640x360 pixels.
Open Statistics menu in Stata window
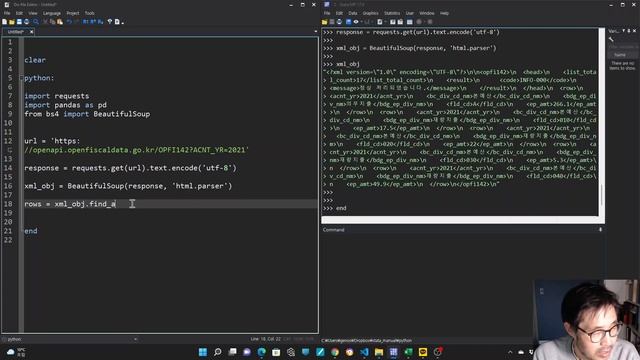(x=392, y=13)
